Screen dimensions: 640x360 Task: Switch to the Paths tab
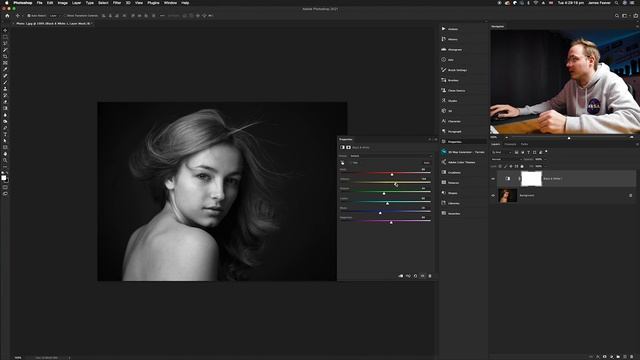click(524, 144)
